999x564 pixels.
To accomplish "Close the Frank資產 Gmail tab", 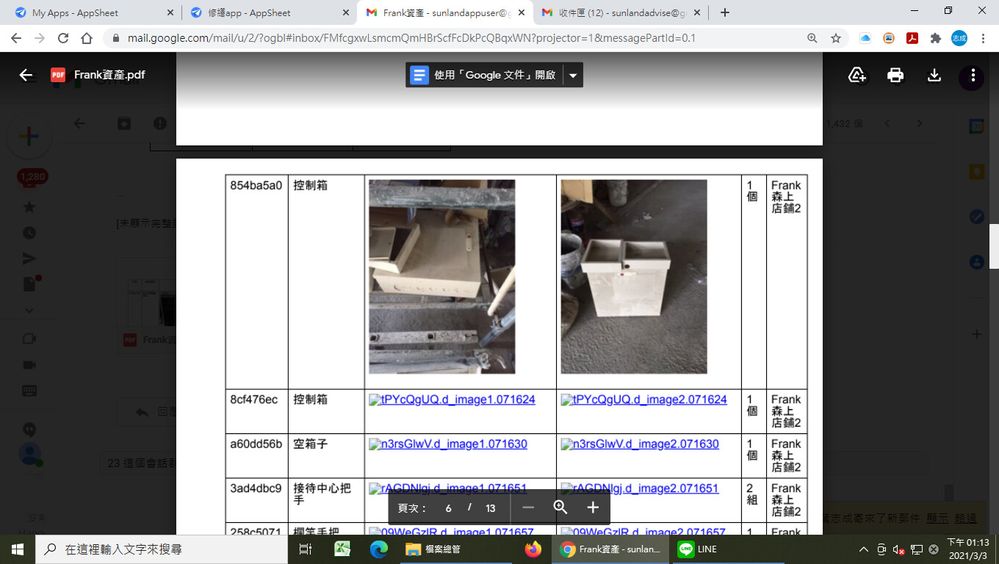I will (x=521, y=13).
